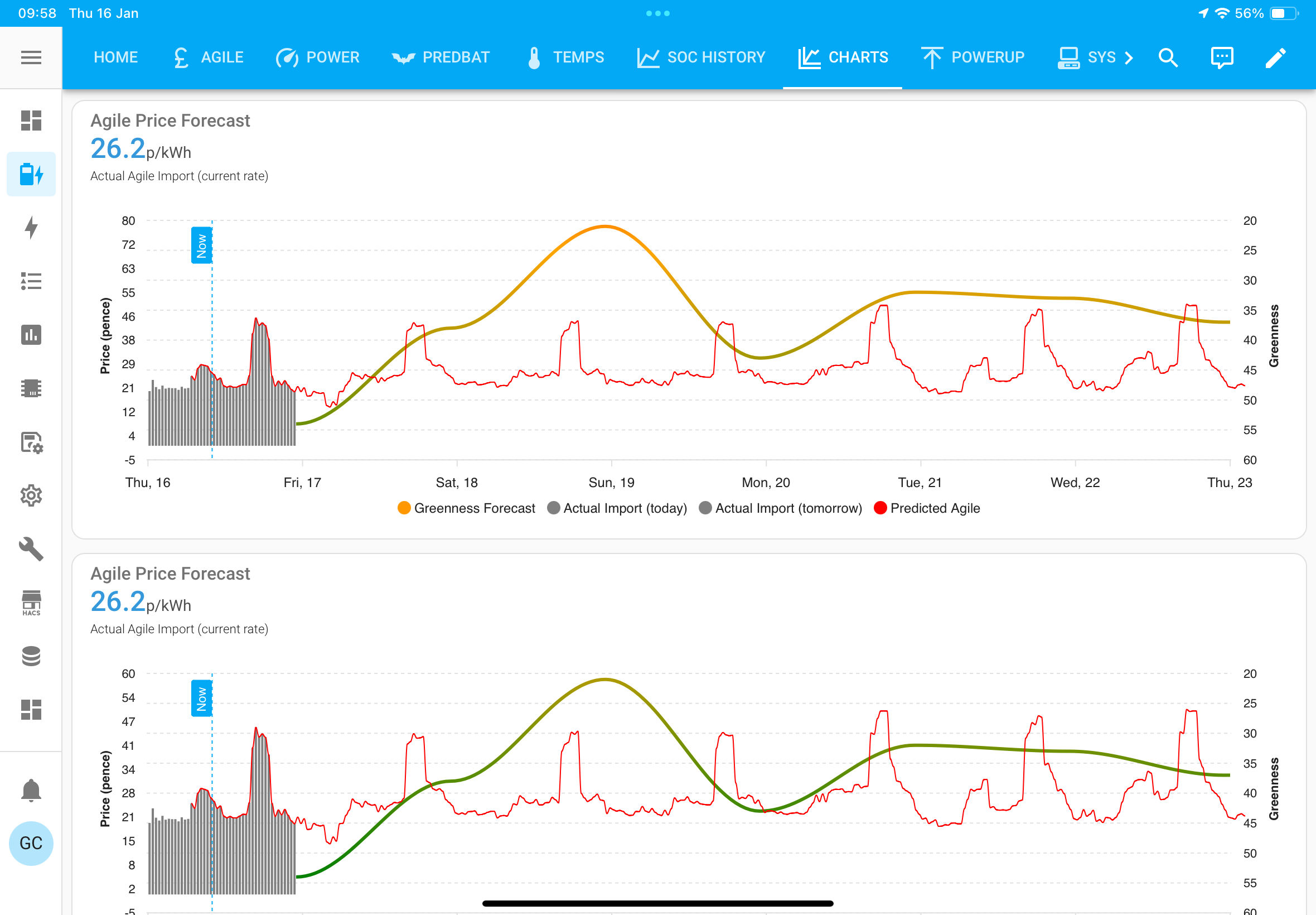Open the GC user profile
The image size is (1316, 915).
coord(31,843)
